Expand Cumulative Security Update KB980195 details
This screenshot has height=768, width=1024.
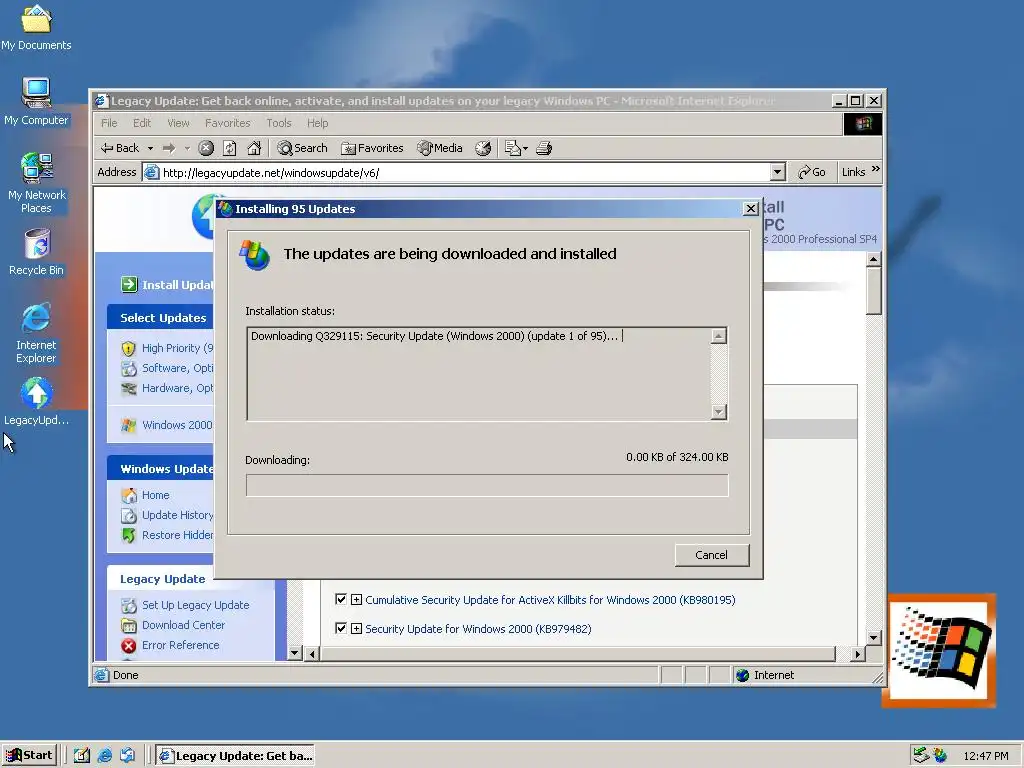pos(357,600)
